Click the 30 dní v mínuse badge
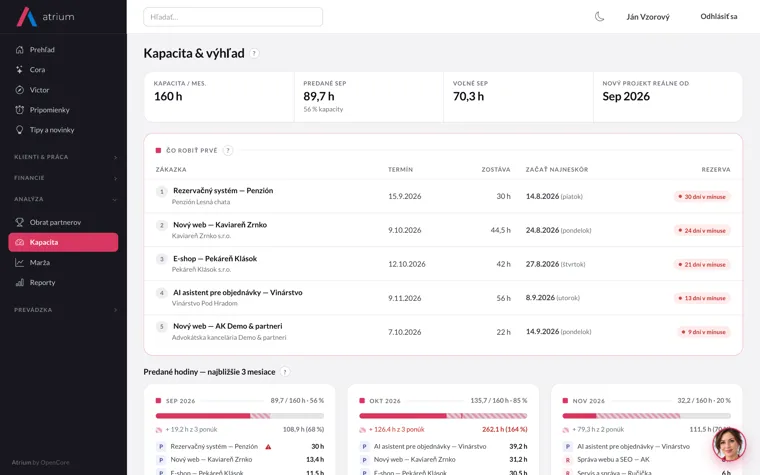The image size is (760, 475). point(702,197)
